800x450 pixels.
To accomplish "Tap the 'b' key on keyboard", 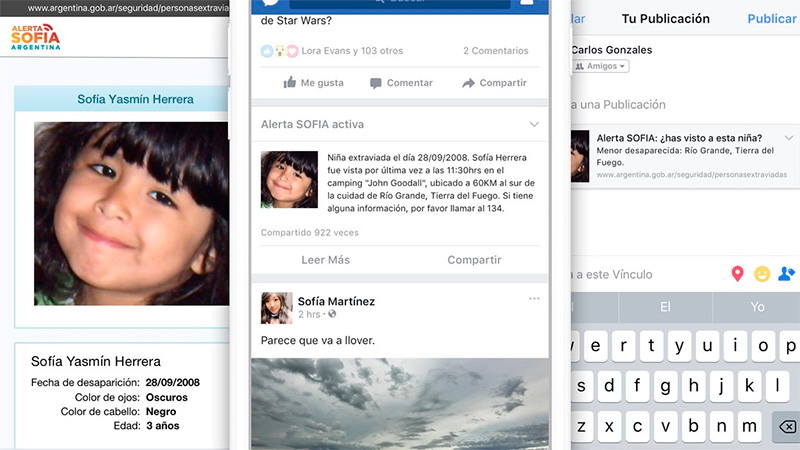I will coord(693,427).
